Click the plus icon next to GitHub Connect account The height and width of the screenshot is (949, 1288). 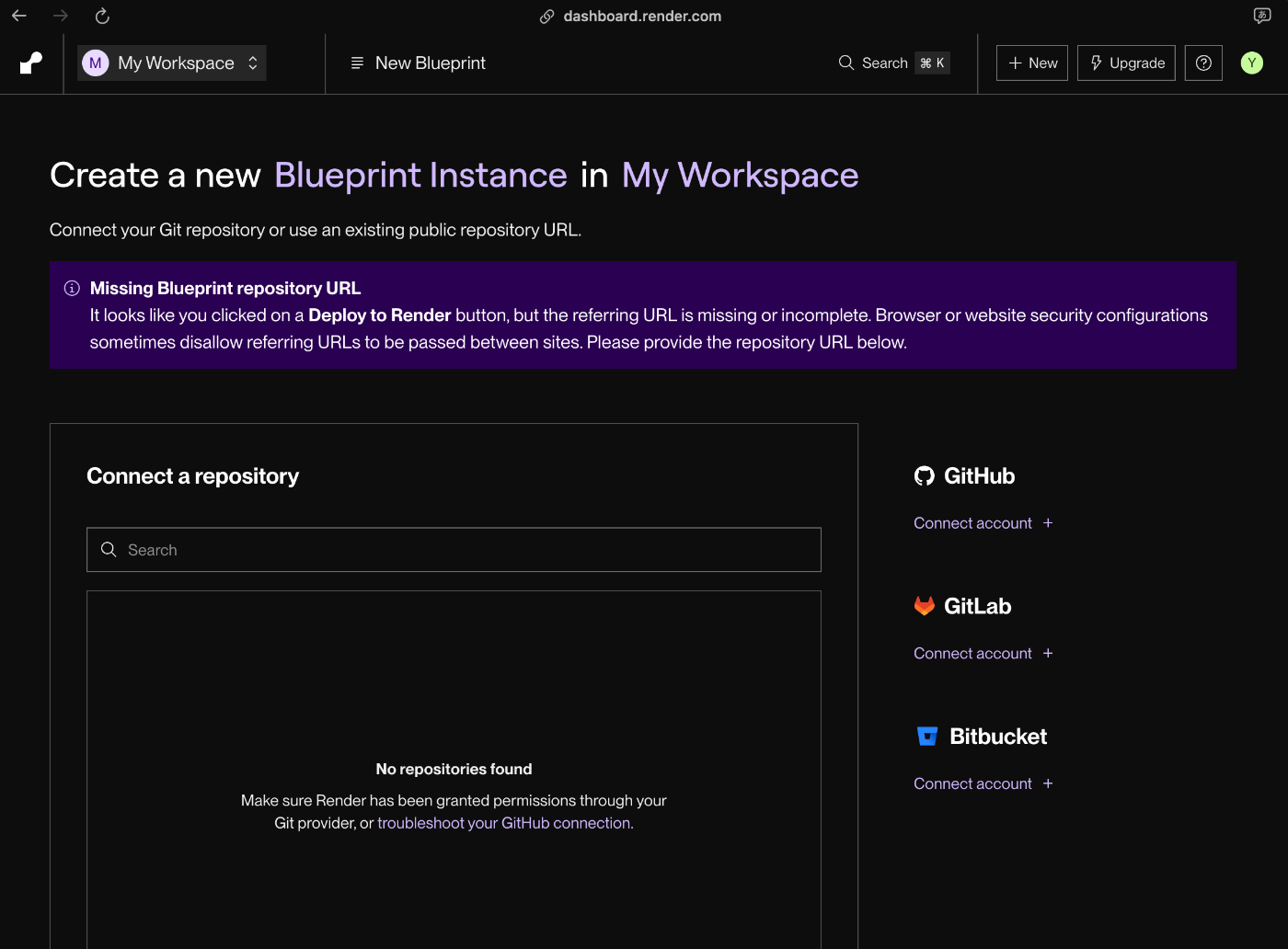click(x=1048, y=523)
